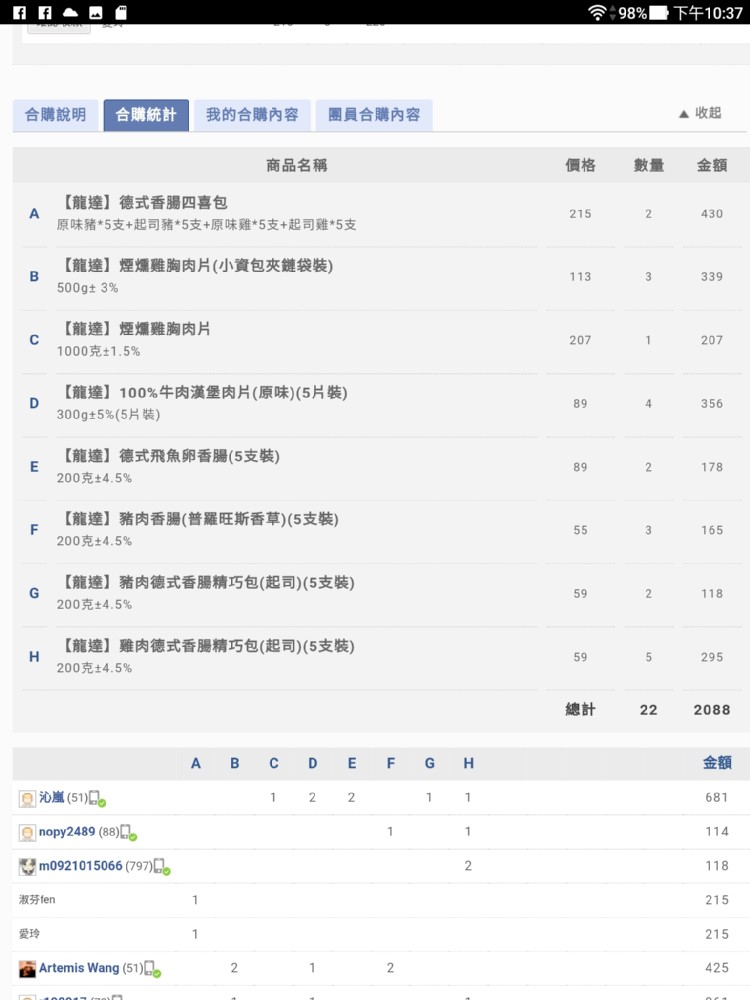This screenshot has width=750, height=1000.
Task: Click column header E in member table
Action: tap(352, 763)
